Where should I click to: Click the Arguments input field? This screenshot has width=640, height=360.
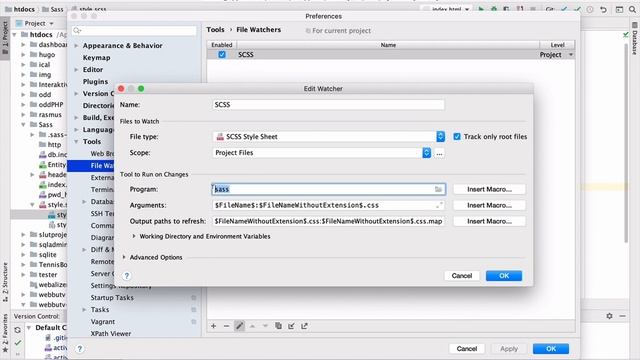(328, 205)
